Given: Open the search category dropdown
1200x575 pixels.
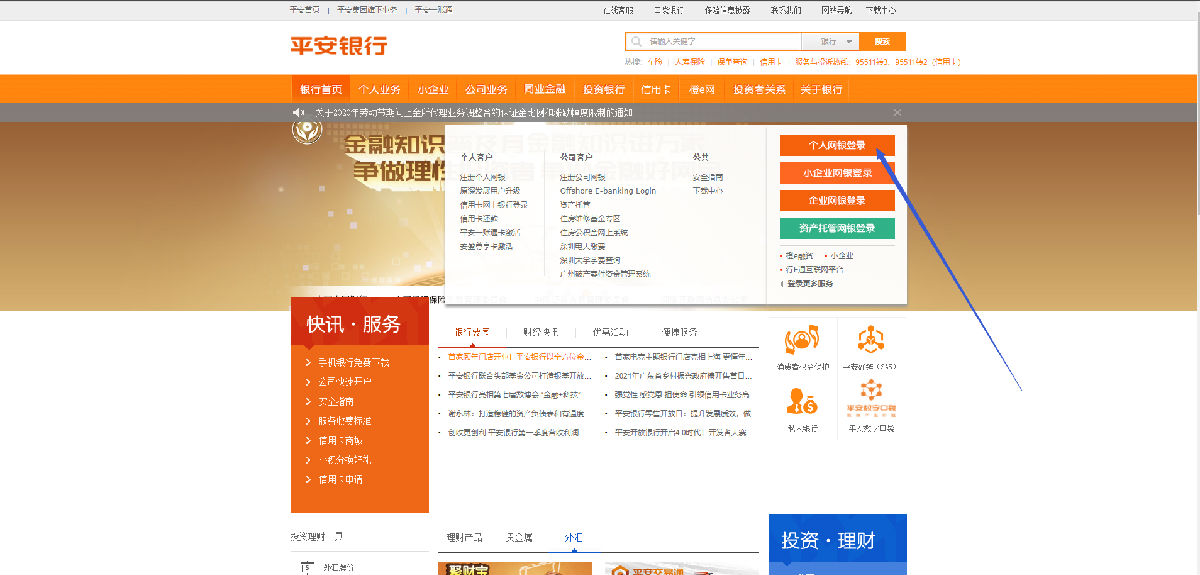Looking at the screenshot, I should coord(831,42).
